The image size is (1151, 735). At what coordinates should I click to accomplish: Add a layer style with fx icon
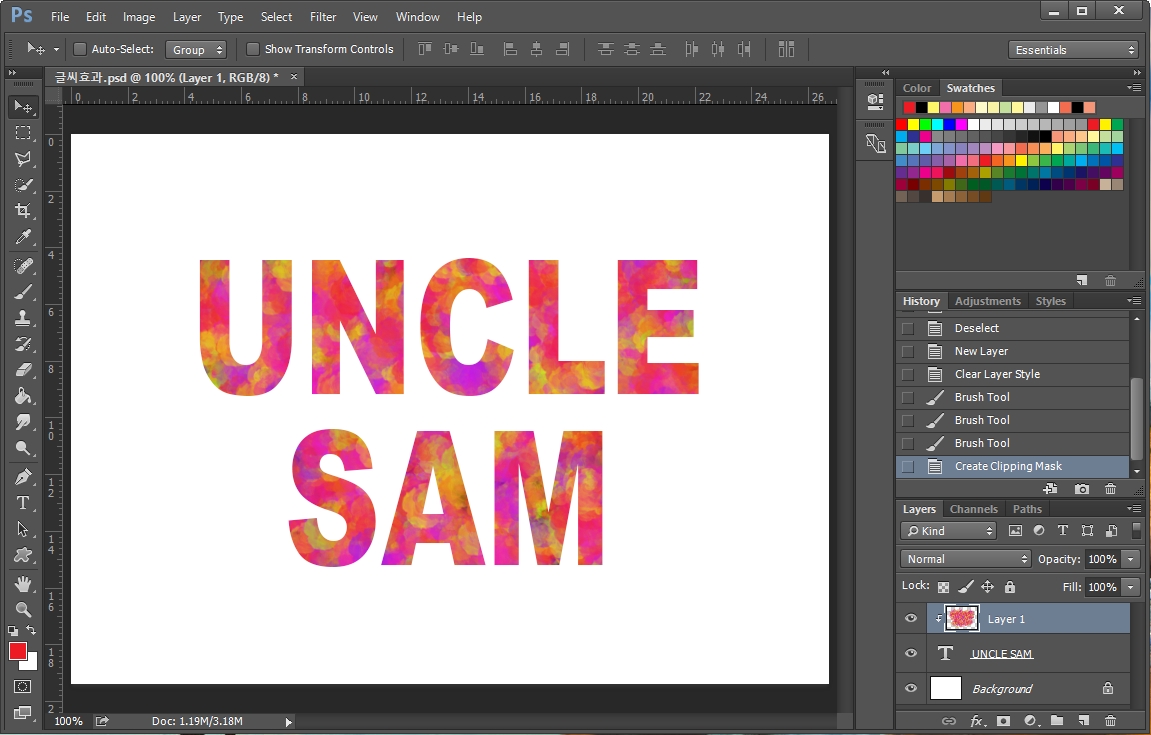pyautogui.click(x=977, y=721)
